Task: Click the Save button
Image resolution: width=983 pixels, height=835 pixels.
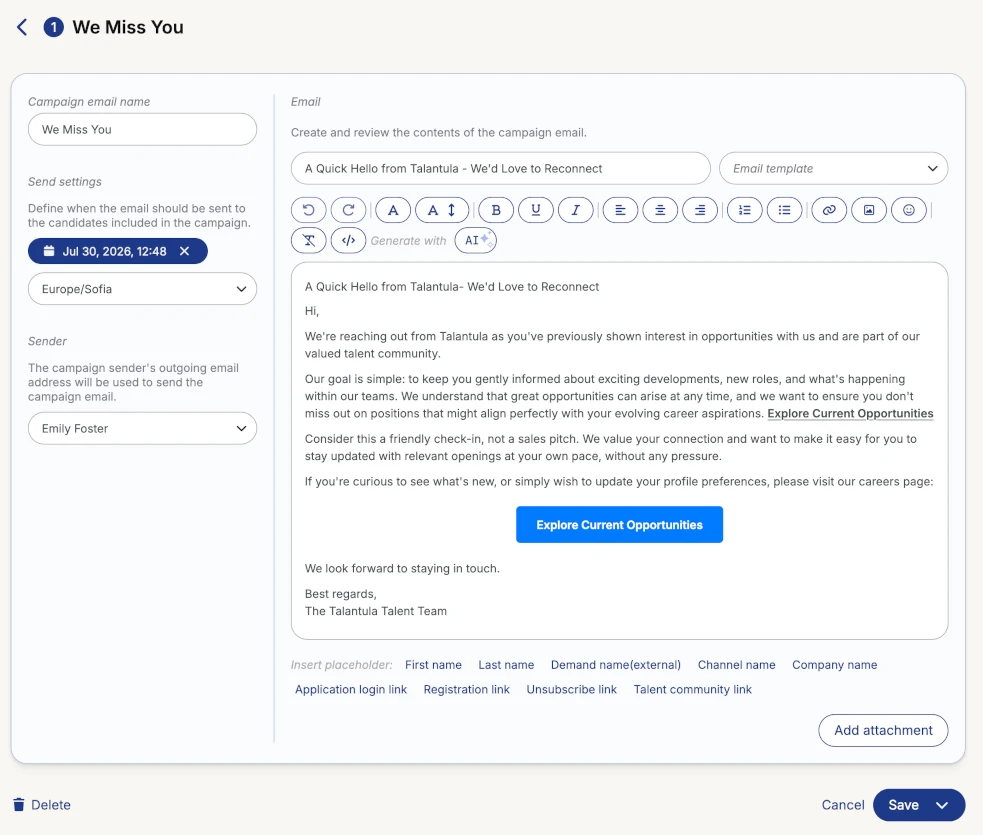Action: pyautogui.click(x=903, y=805)
